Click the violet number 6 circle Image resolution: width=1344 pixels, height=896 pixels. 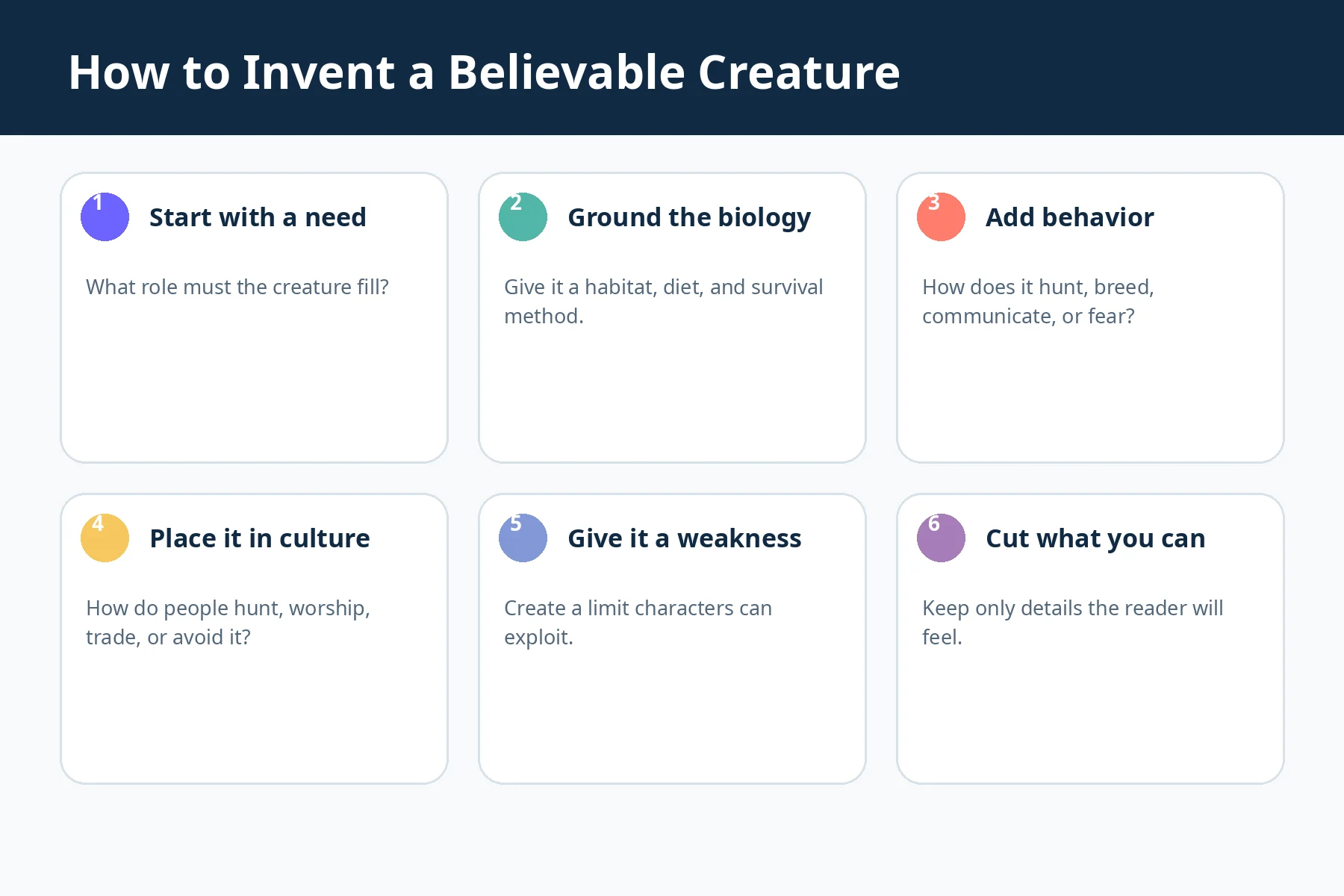click(941, 538)
